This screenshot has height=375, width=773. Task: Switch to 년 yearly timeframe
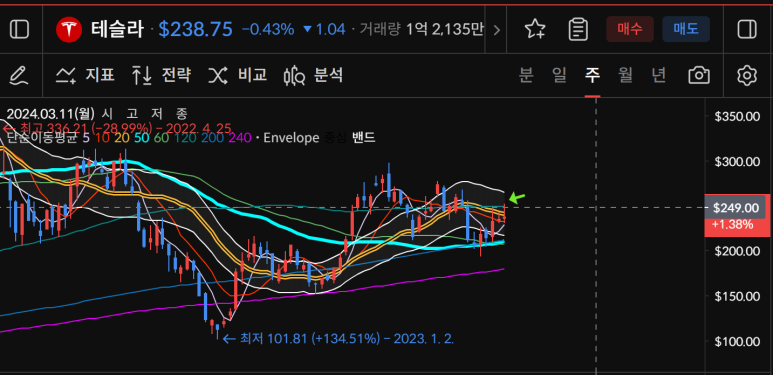[659, 75]
